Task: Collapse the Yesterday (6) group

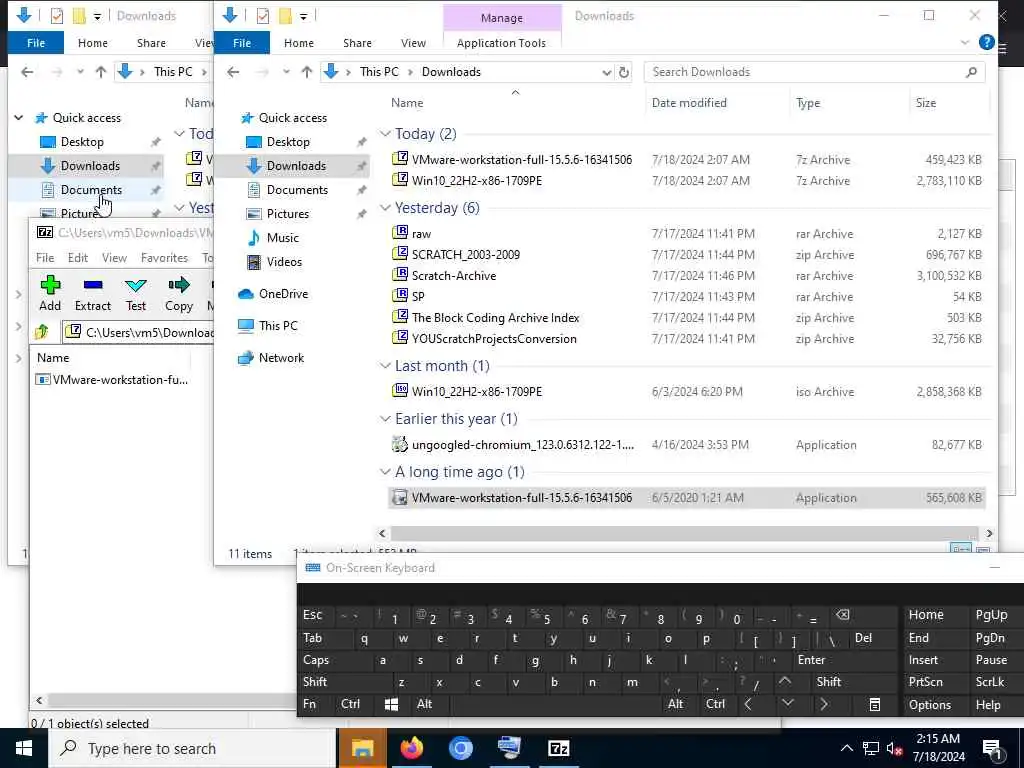Action: pos(385,208)
